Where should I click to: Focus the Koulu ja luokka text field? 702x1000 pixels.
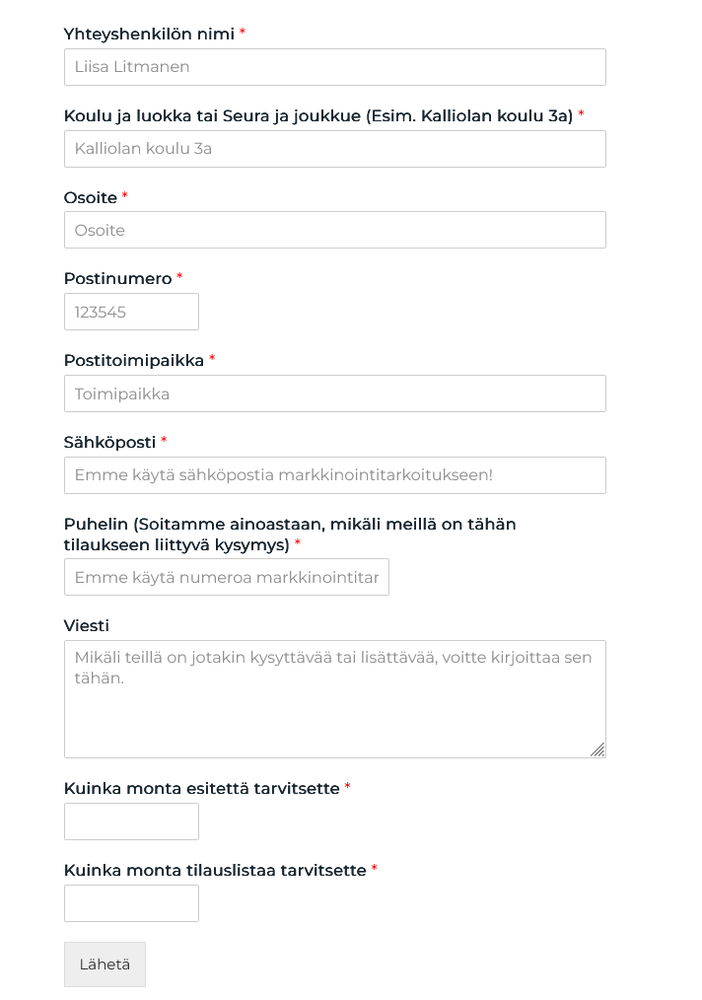tap(334, 149)
